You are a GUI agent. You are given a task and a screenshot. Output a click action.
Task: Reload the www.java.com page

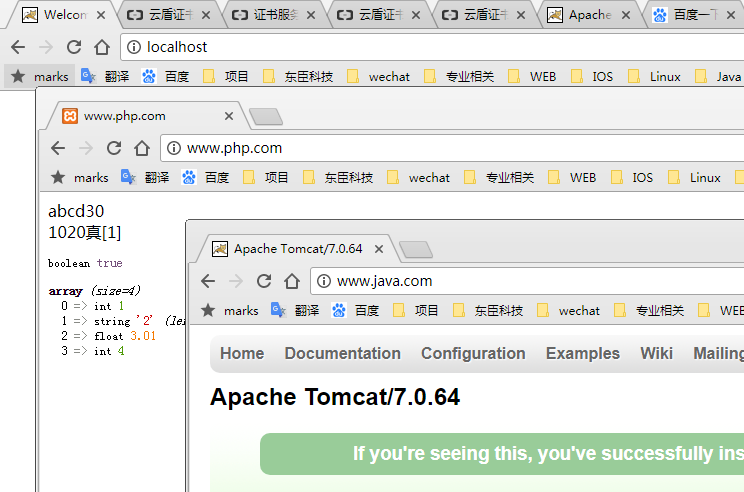click(264, 281)
